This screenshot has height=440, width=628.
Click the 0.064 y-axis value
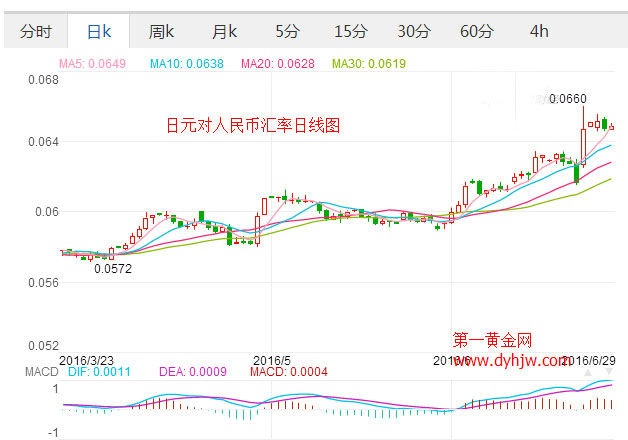pyautogui.click(x=43, y=142)
